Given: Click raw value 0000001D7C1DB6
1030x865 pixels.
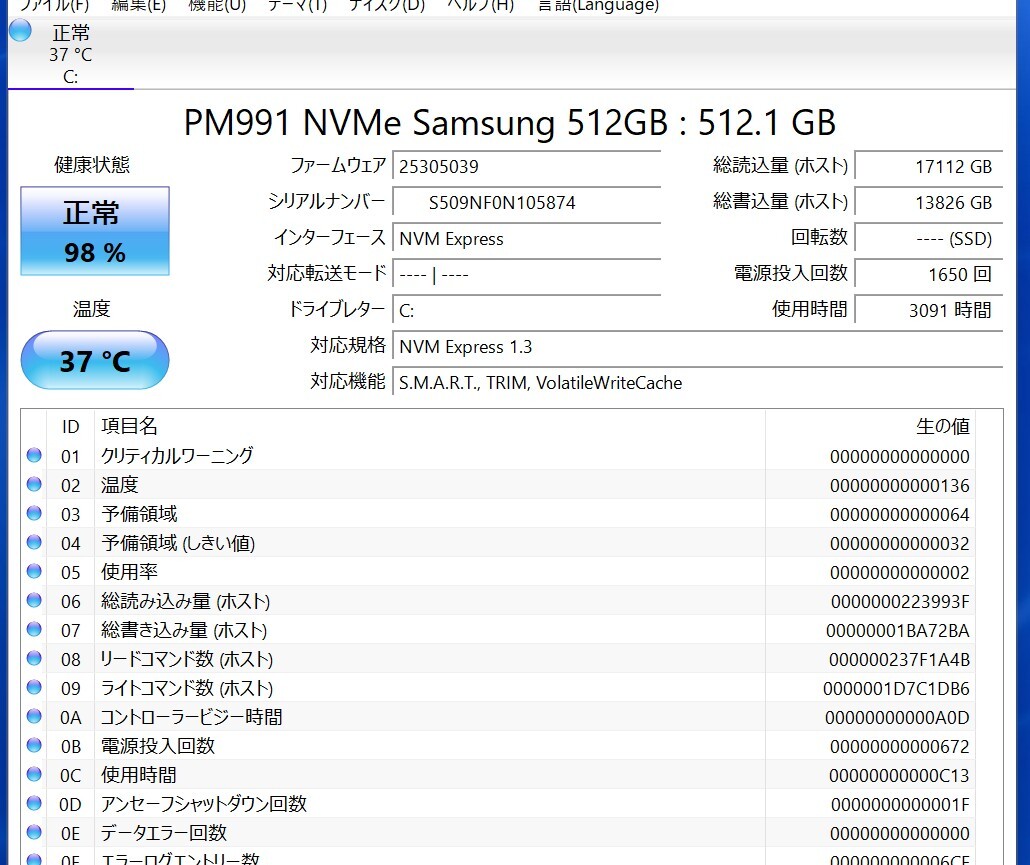Looking at the screenshot, I should (896, 688).
